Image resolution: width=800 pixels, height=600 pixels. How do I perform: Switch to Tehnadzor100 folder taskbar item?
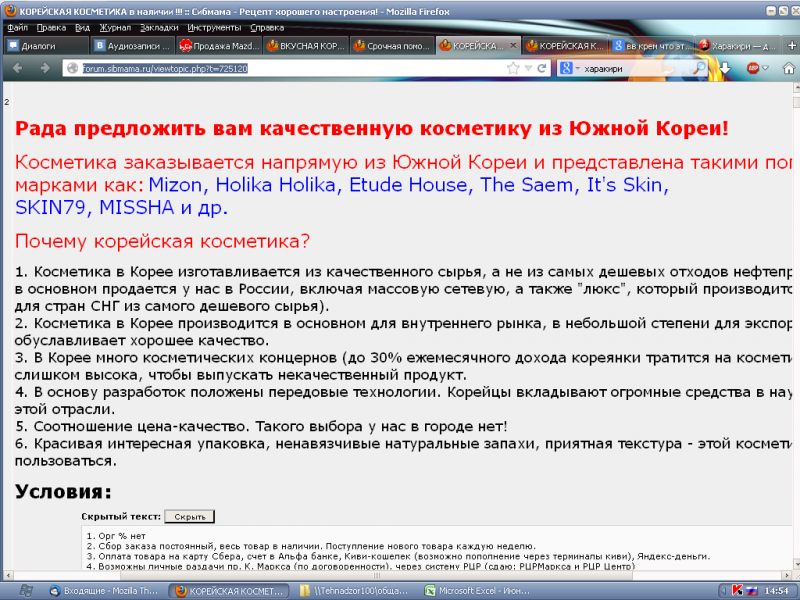pos(354,591)
